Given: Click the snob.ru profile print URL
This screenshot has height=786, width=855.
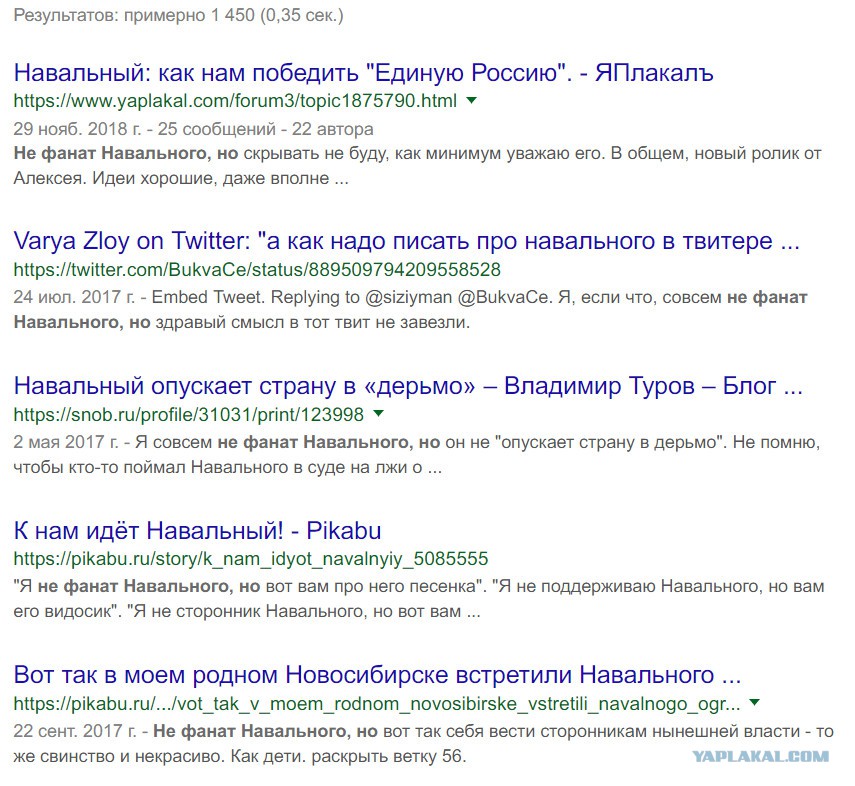Looking at the screenshot, I should (x=189, y=415).
